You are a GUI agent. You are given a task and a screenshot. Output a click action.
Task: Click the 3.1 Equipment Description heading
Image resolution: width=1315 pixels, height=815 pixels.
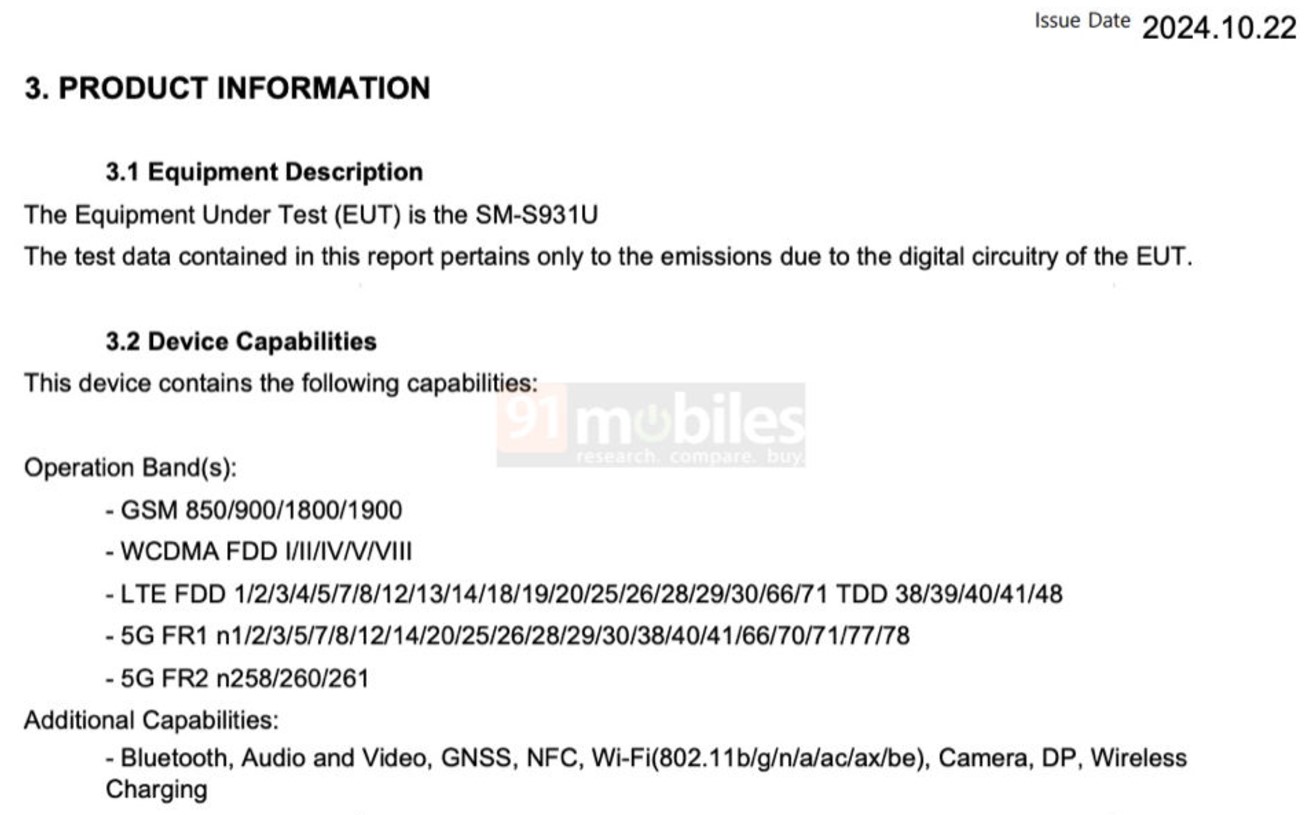point(264,172)
